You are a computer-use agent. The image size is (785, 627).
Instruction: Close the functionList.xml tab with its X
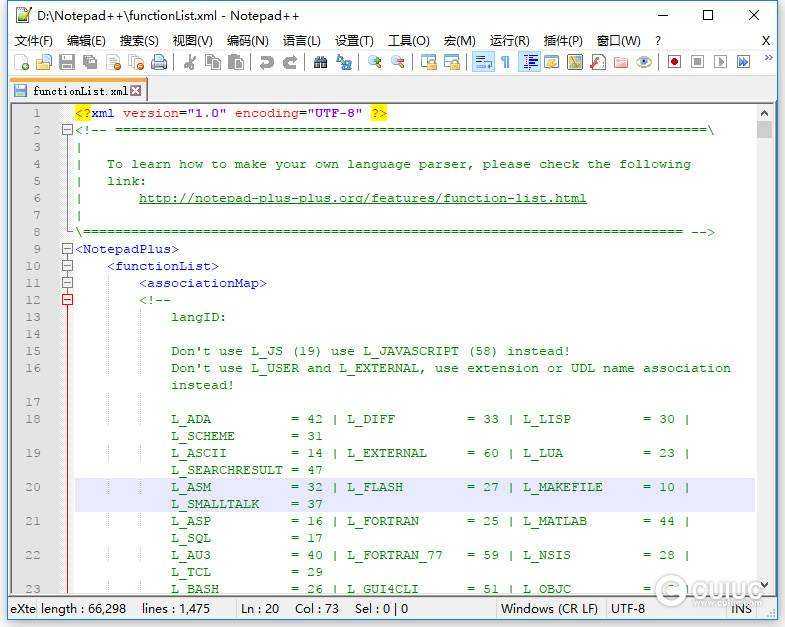click(136, 91)
